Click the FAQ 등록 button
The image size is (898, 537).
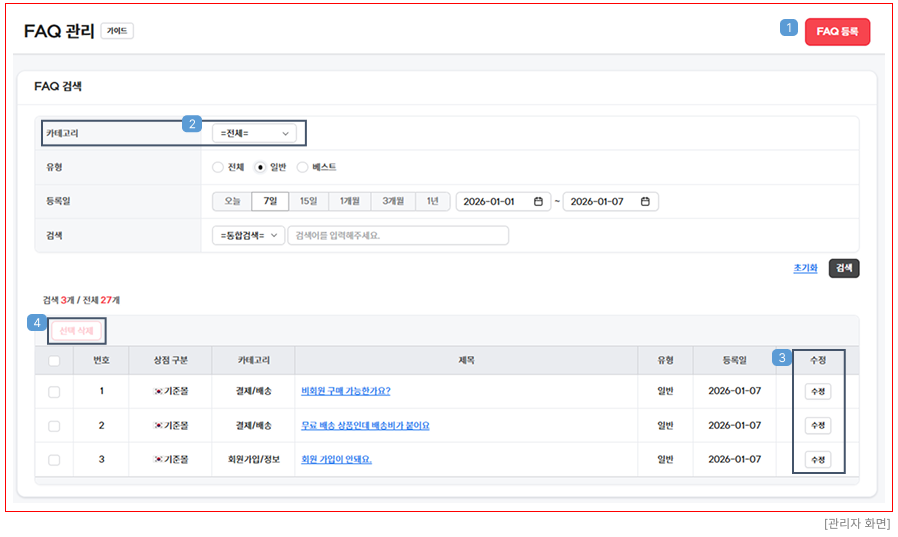(837, 32)
